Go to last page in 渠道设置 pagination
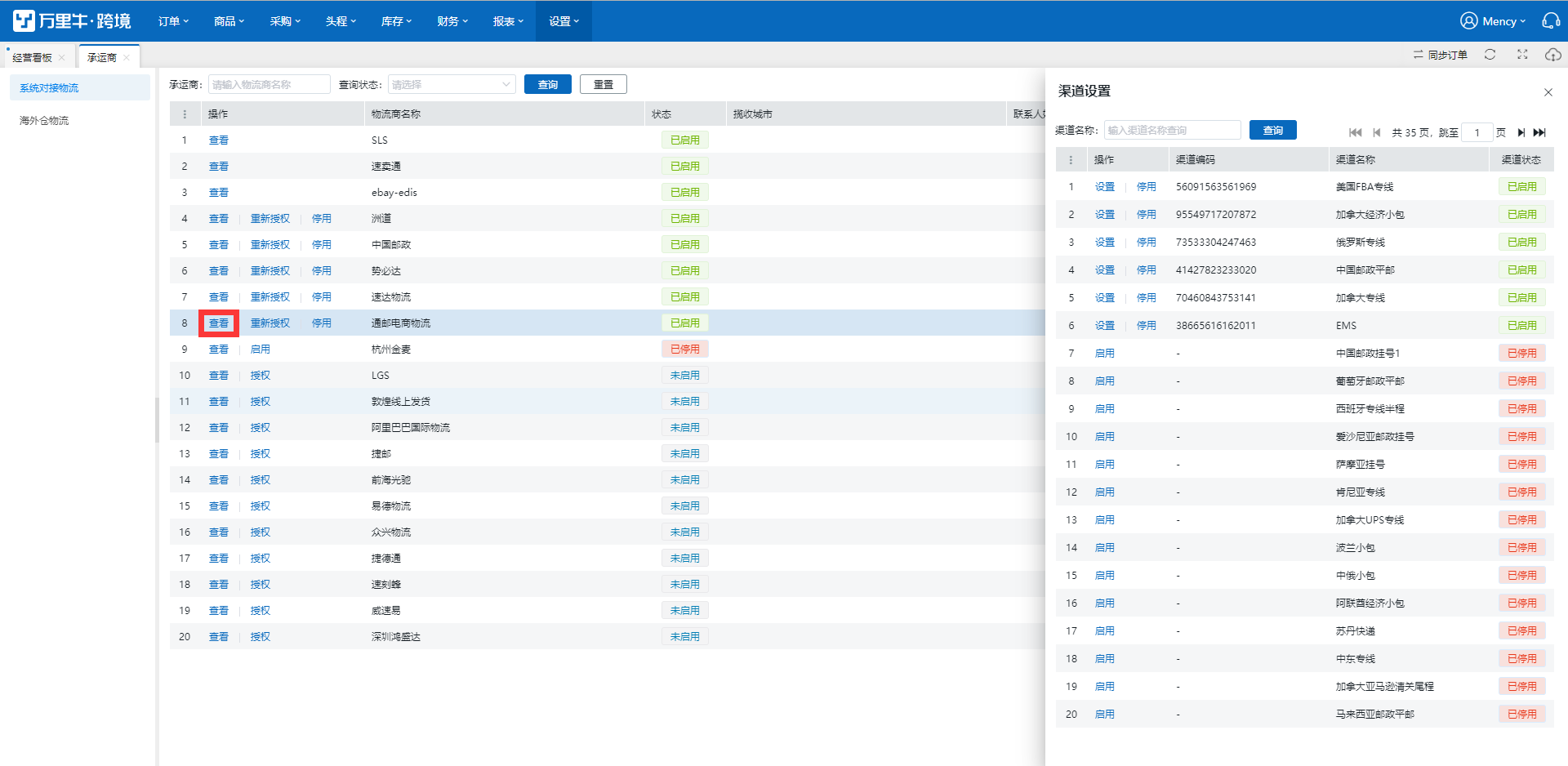Viewport: 1568px width, 766px height. click(1539, 132)
